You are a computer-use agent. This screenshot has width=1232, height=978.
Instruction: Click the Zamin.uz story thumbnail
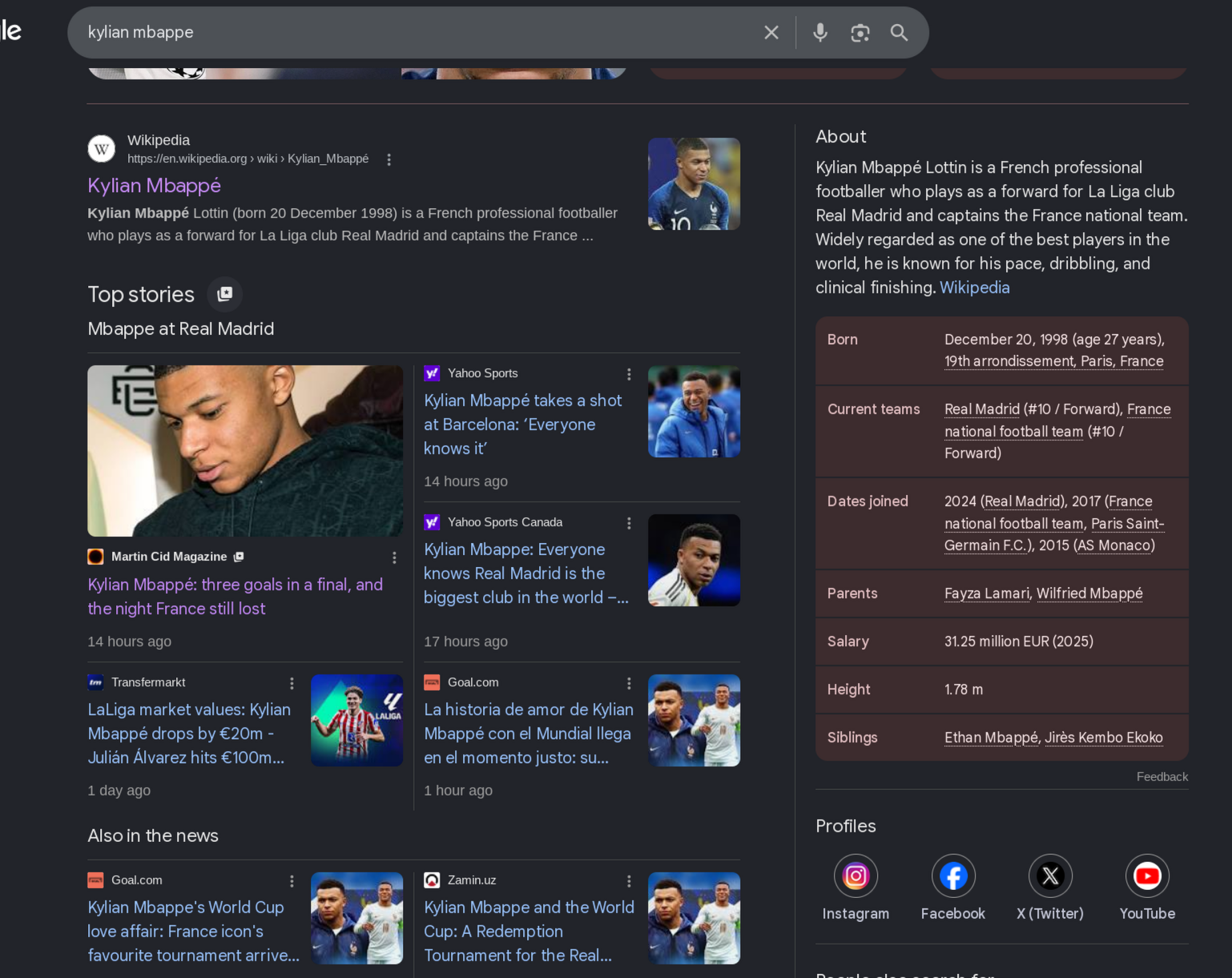tap(694, 918)
